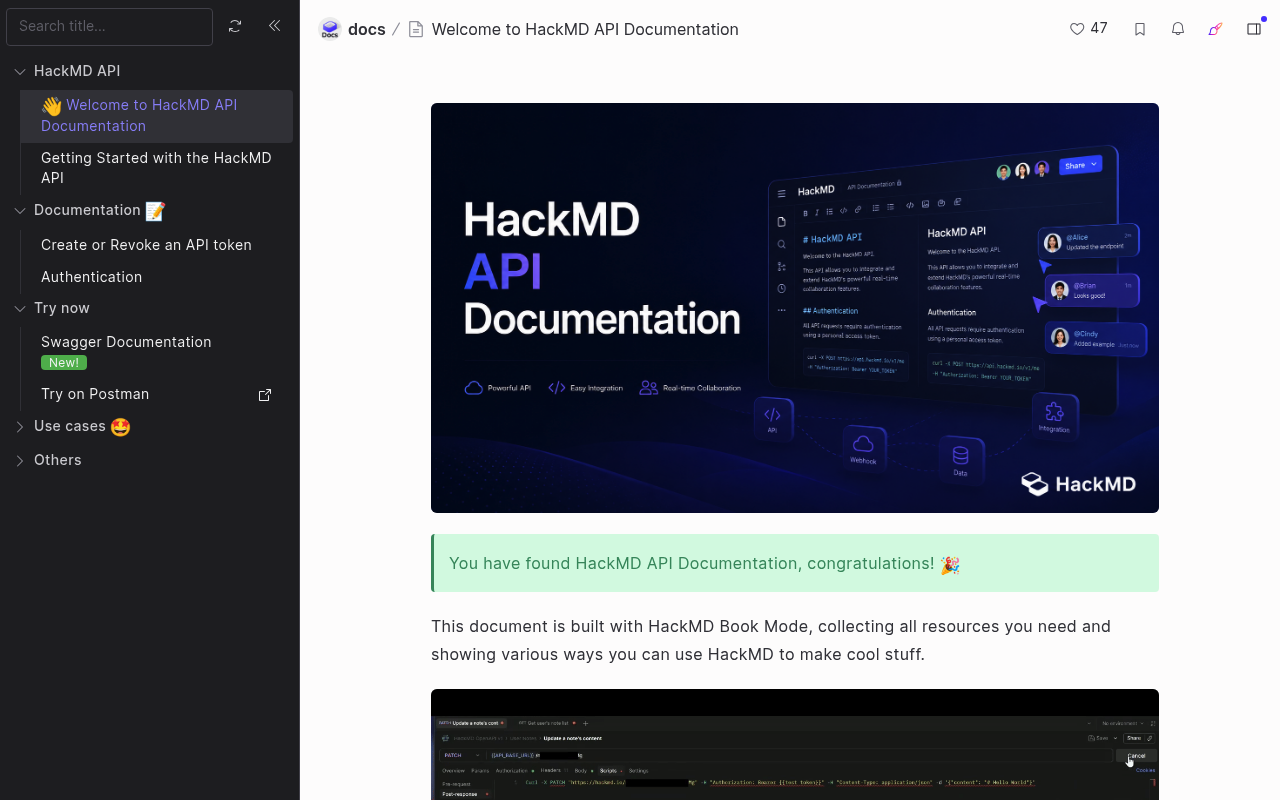Click the Postman screenshot image
This screenshot has width=1280, height=800.
(795, 744)
